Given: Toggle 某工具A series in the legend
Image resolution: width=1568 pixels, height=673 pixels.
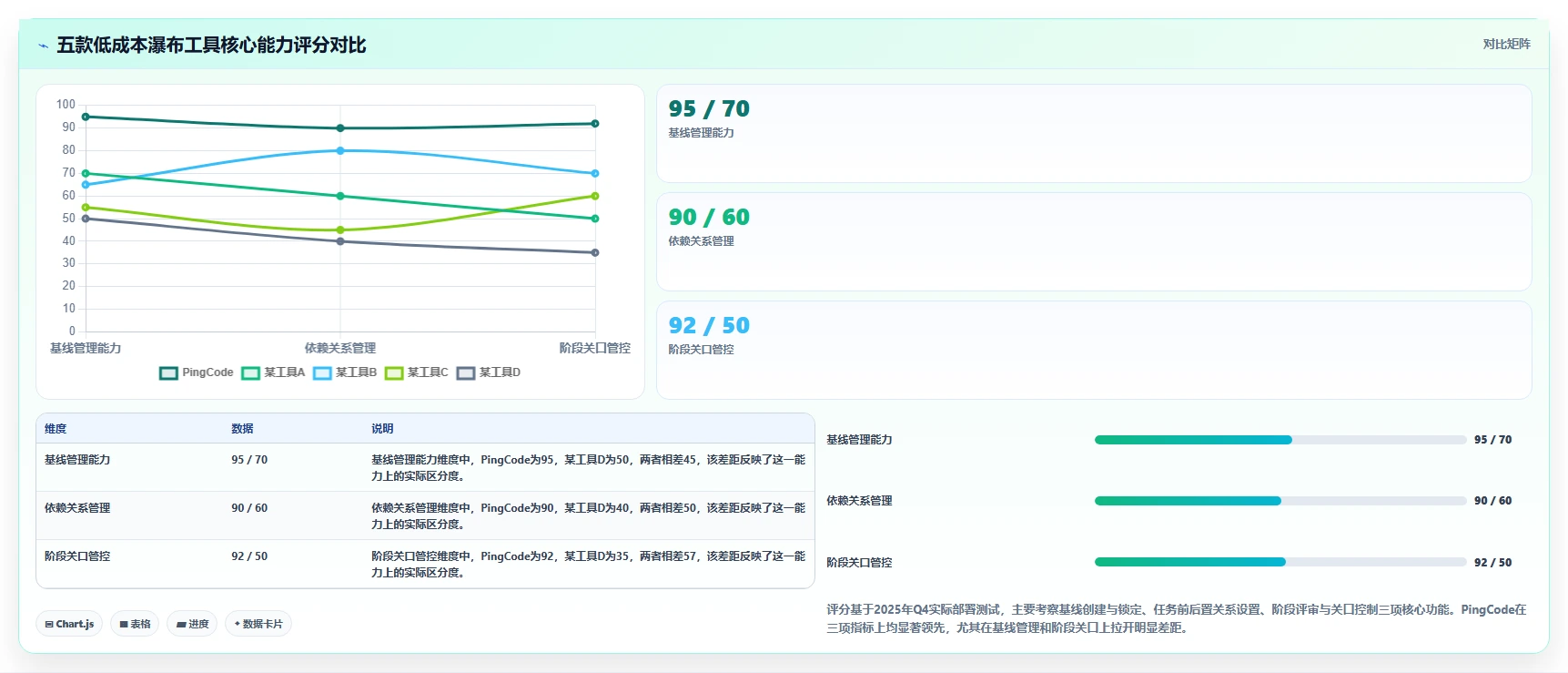Looking at the screenshot, I should pos(273,372).
